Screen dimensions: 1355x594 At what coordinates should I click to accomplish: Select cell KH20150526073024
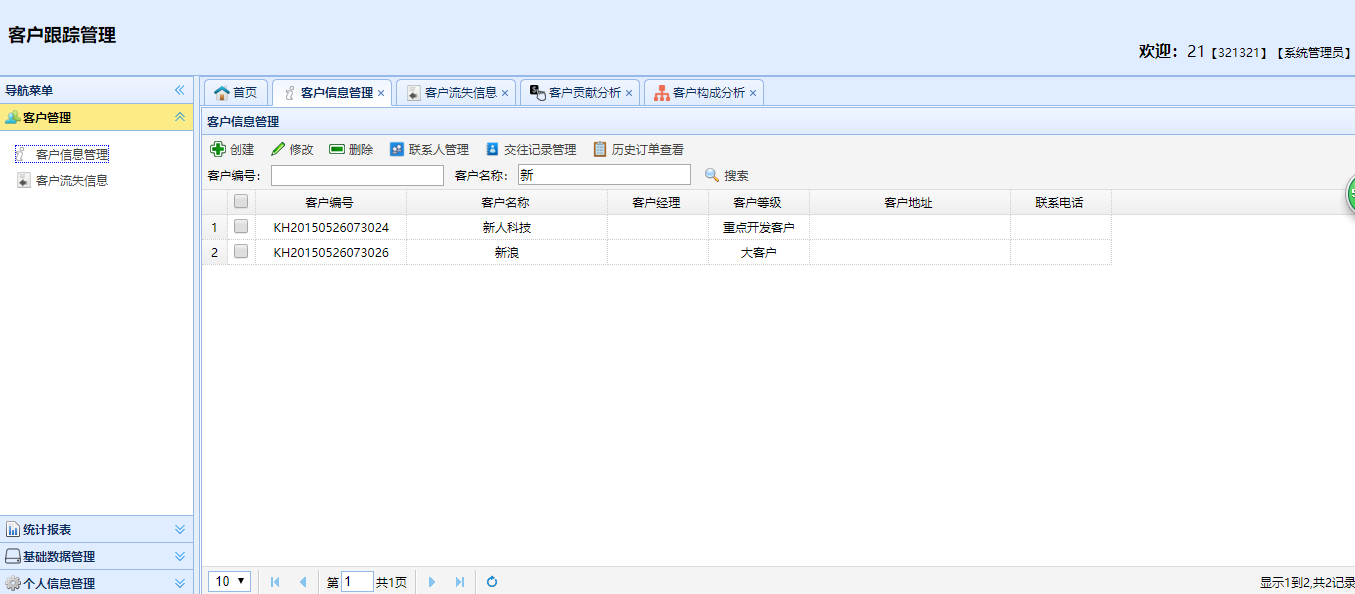coord(331,227)
